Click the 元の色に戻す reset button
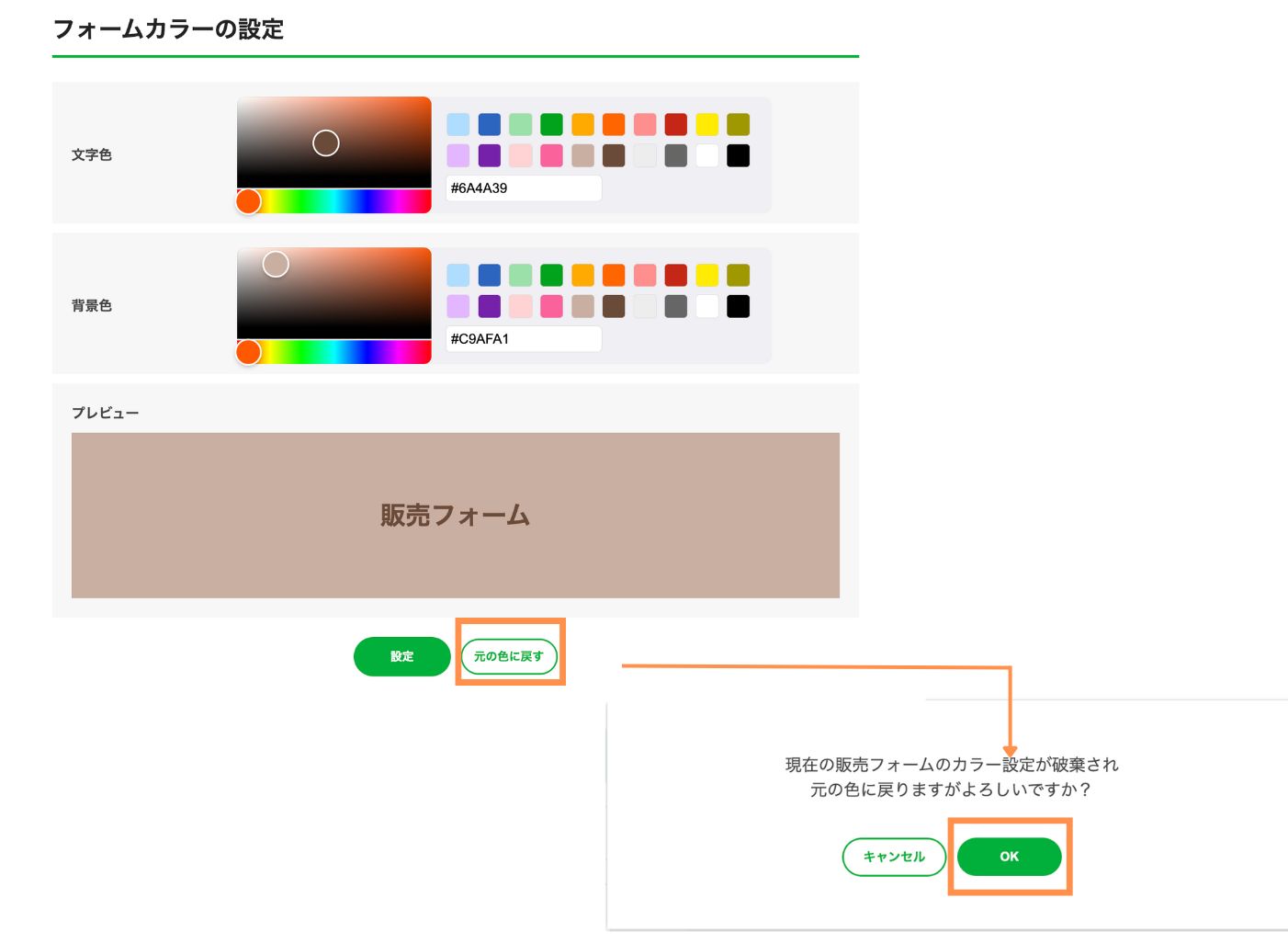The width and height of the screenshot is (1288, 943). [509, 656]
